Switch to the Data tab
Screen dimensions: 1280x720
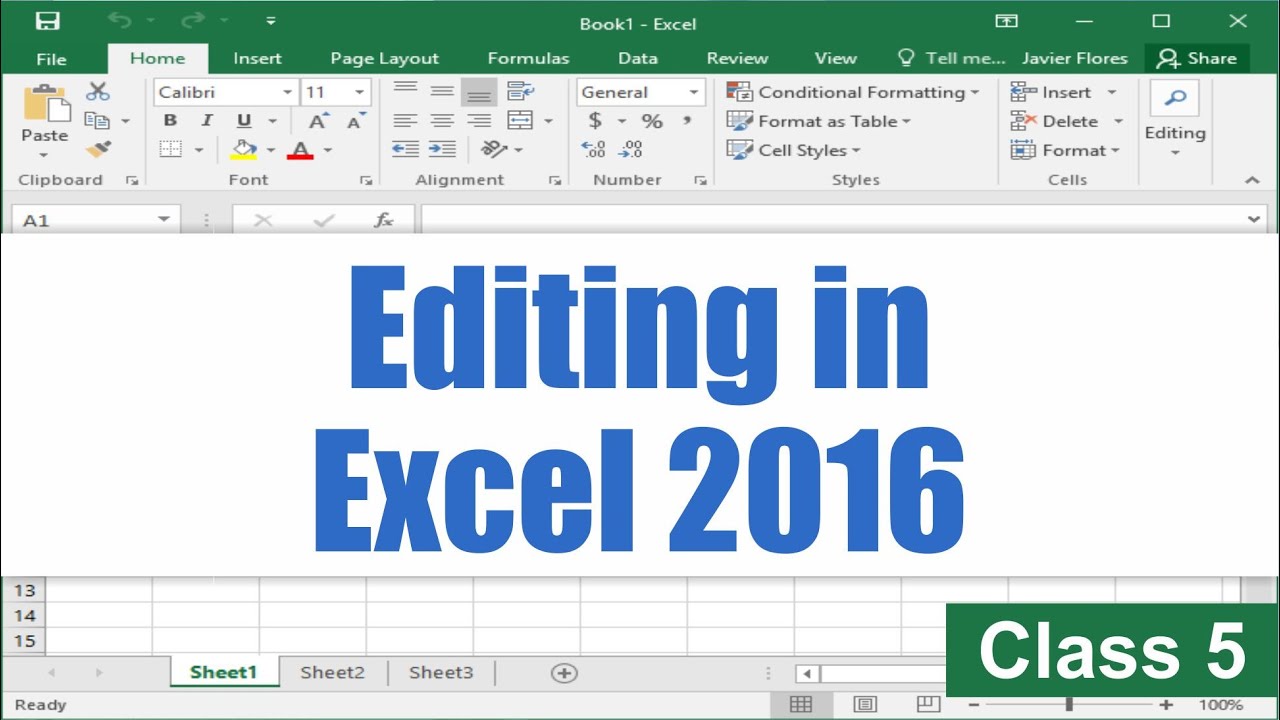click(x=638, y=58)
